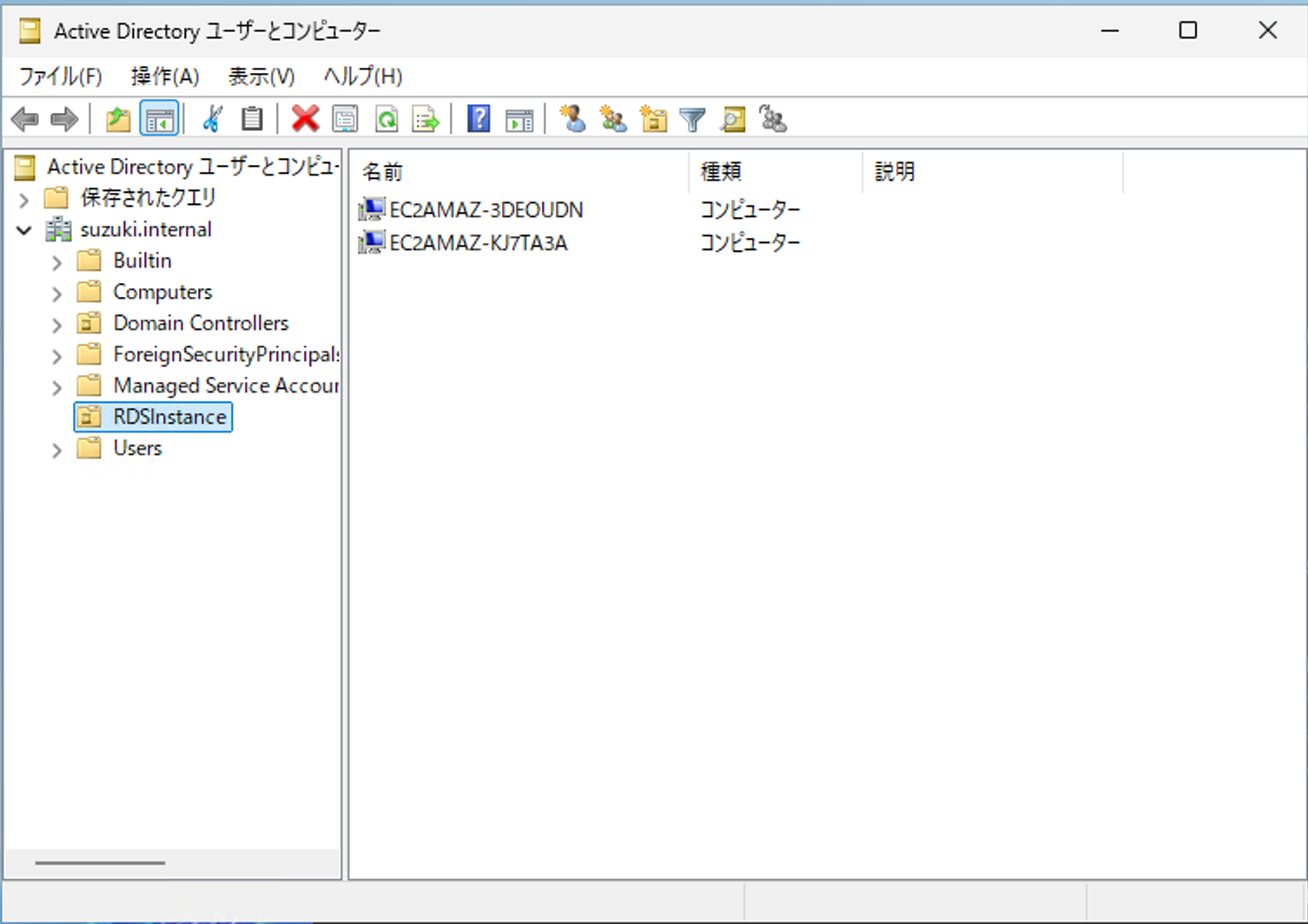Click the Cut scissors icon
This screenshot has height=924, width=1308.
pos(212,119)
